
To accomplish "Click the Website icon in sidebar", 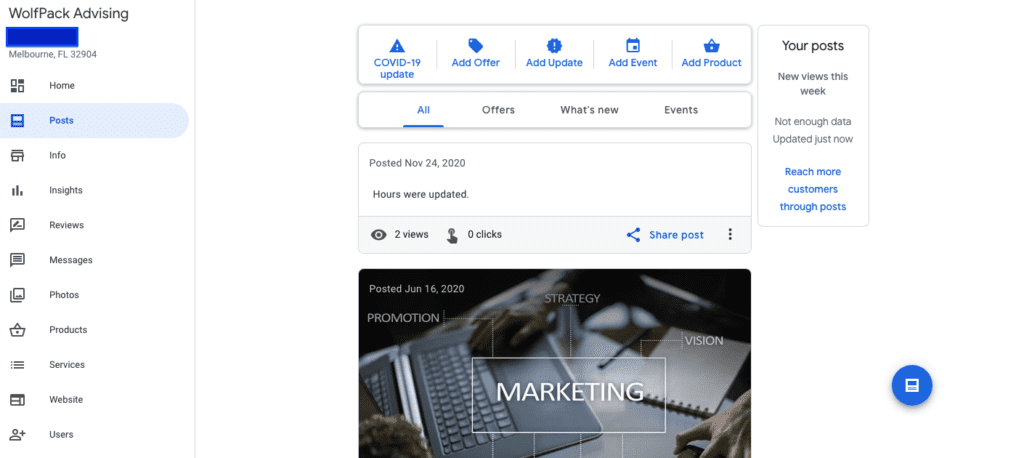I will coord(18,400).
